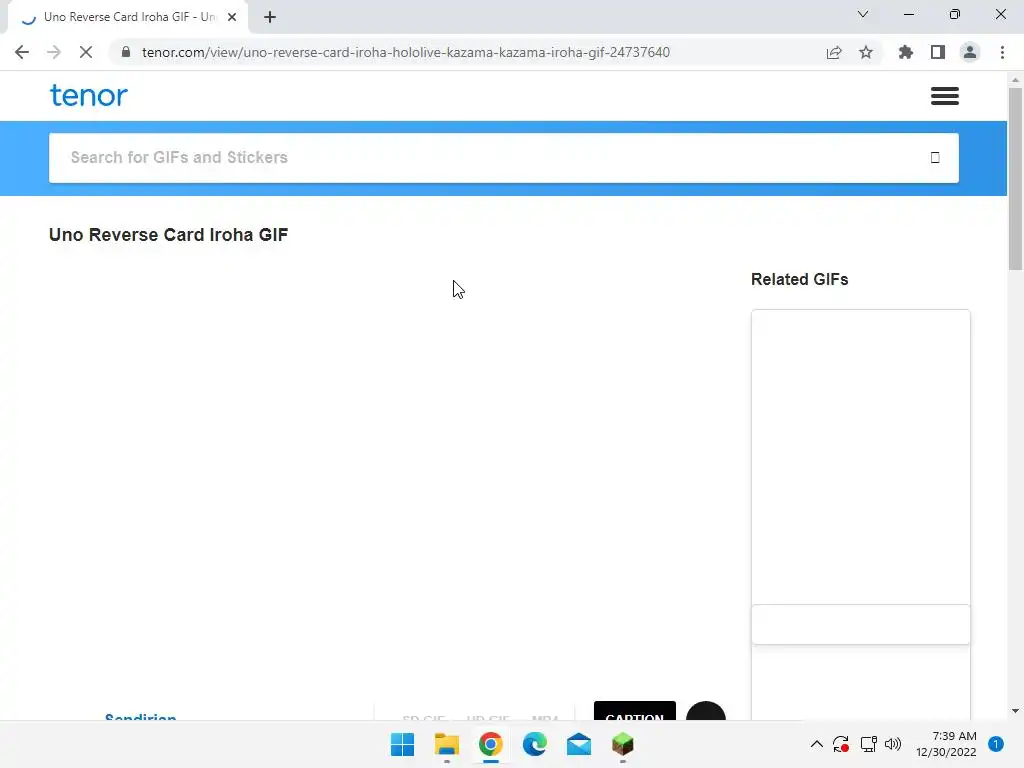1024x768 pixels.
Task: Go forward to the next page
Action: coord(54,52)
